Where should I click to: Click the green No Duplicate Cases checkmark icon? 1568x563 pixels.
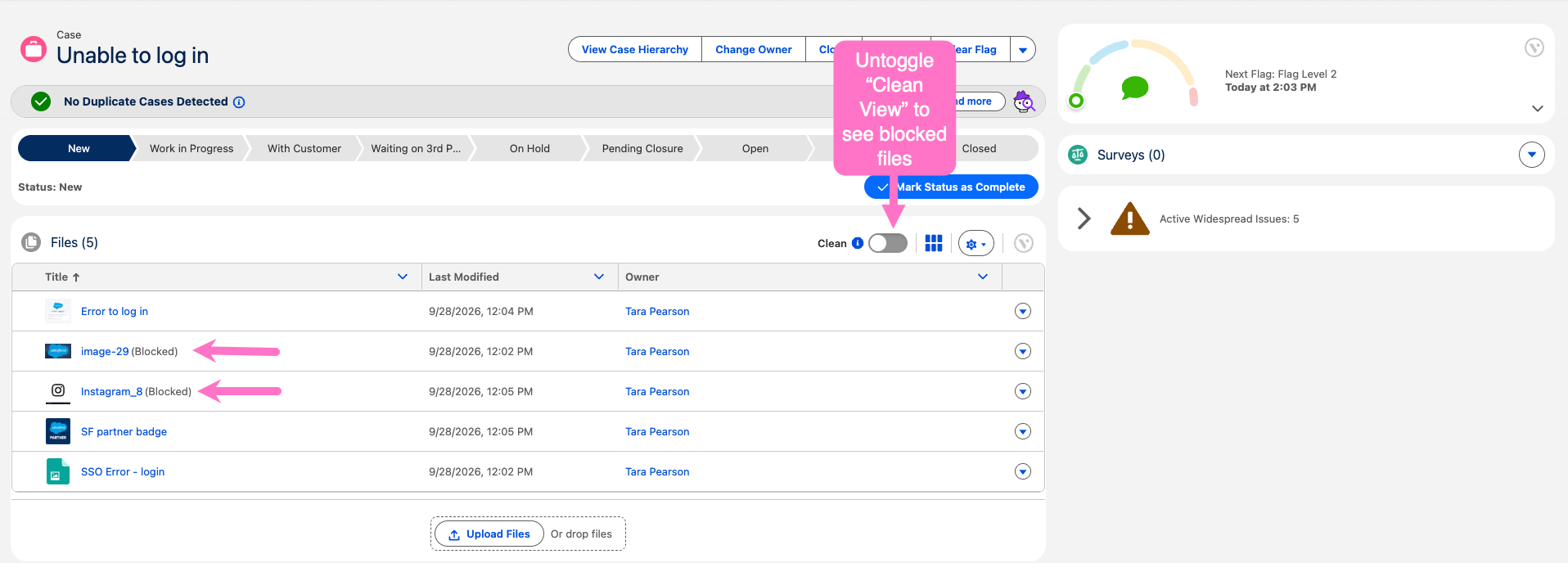coord(41,101)
